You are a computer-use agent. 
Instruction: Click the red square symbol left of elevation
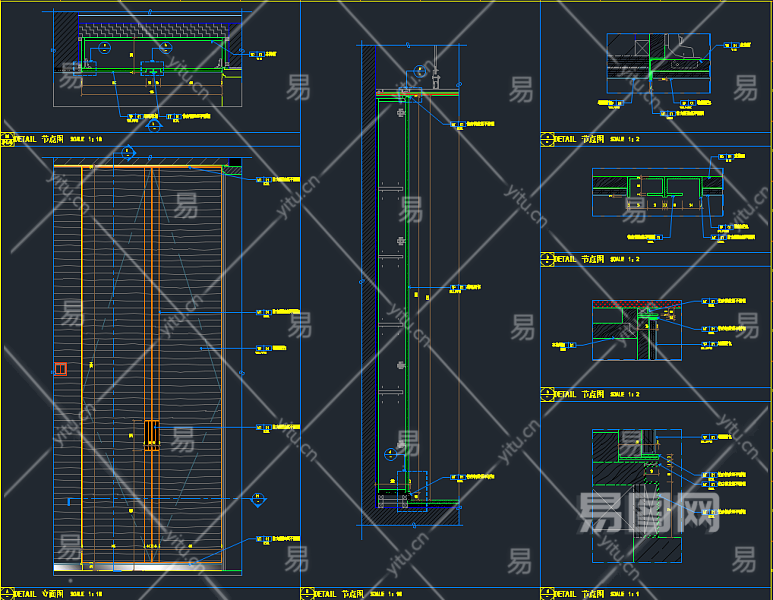(x=61, y=368)
